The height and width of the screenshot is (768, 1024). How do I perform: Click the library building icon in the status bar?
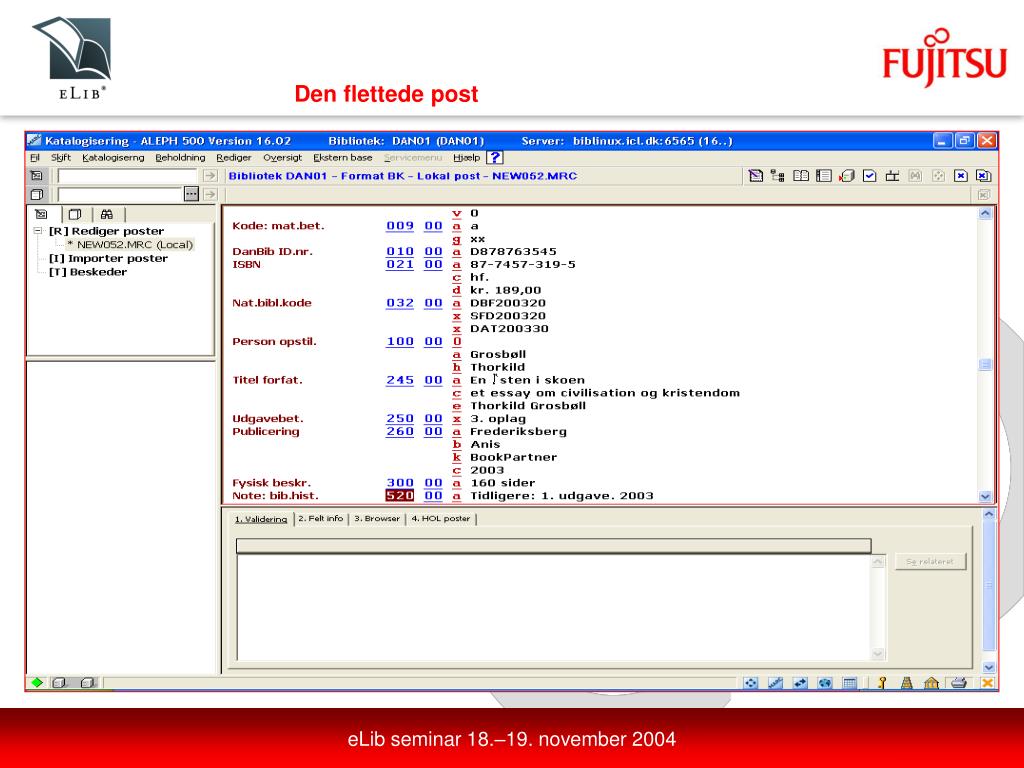pos(931,683)
